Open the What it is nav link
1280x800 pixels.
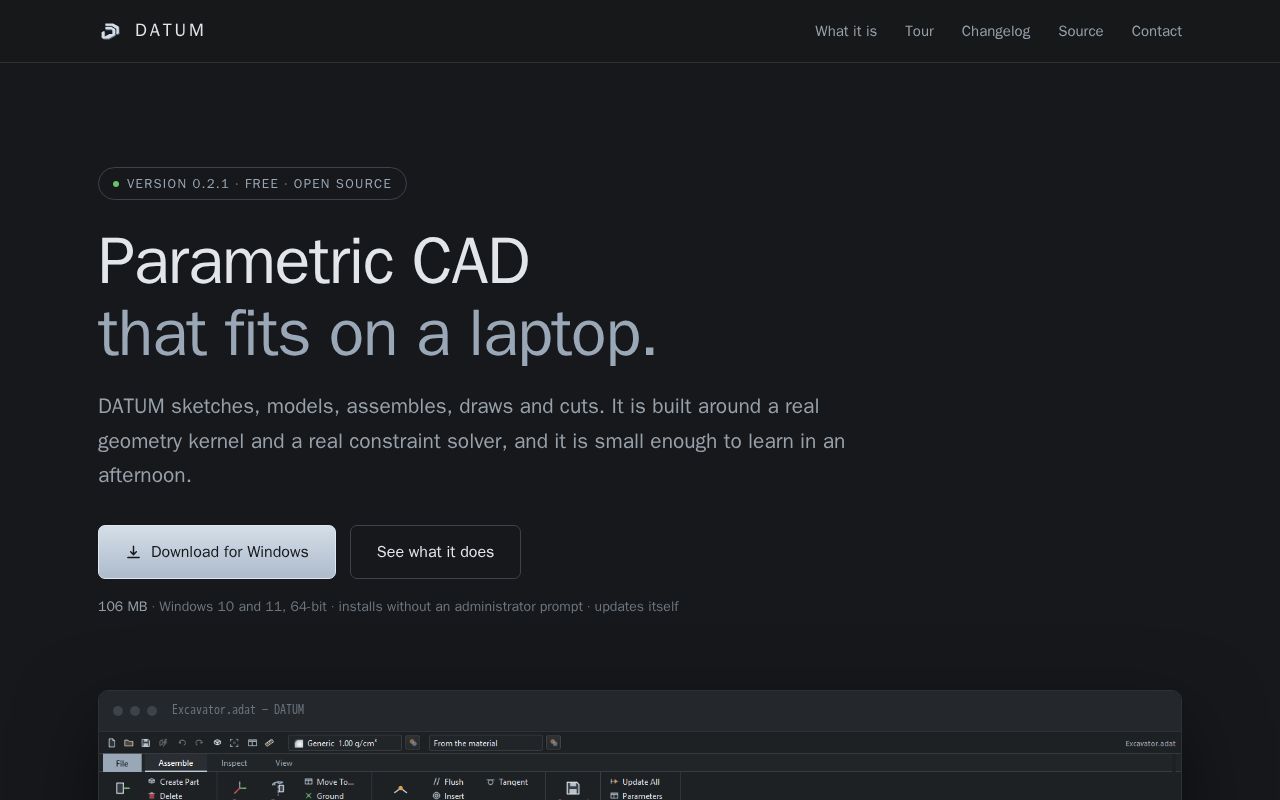(846, 31)
